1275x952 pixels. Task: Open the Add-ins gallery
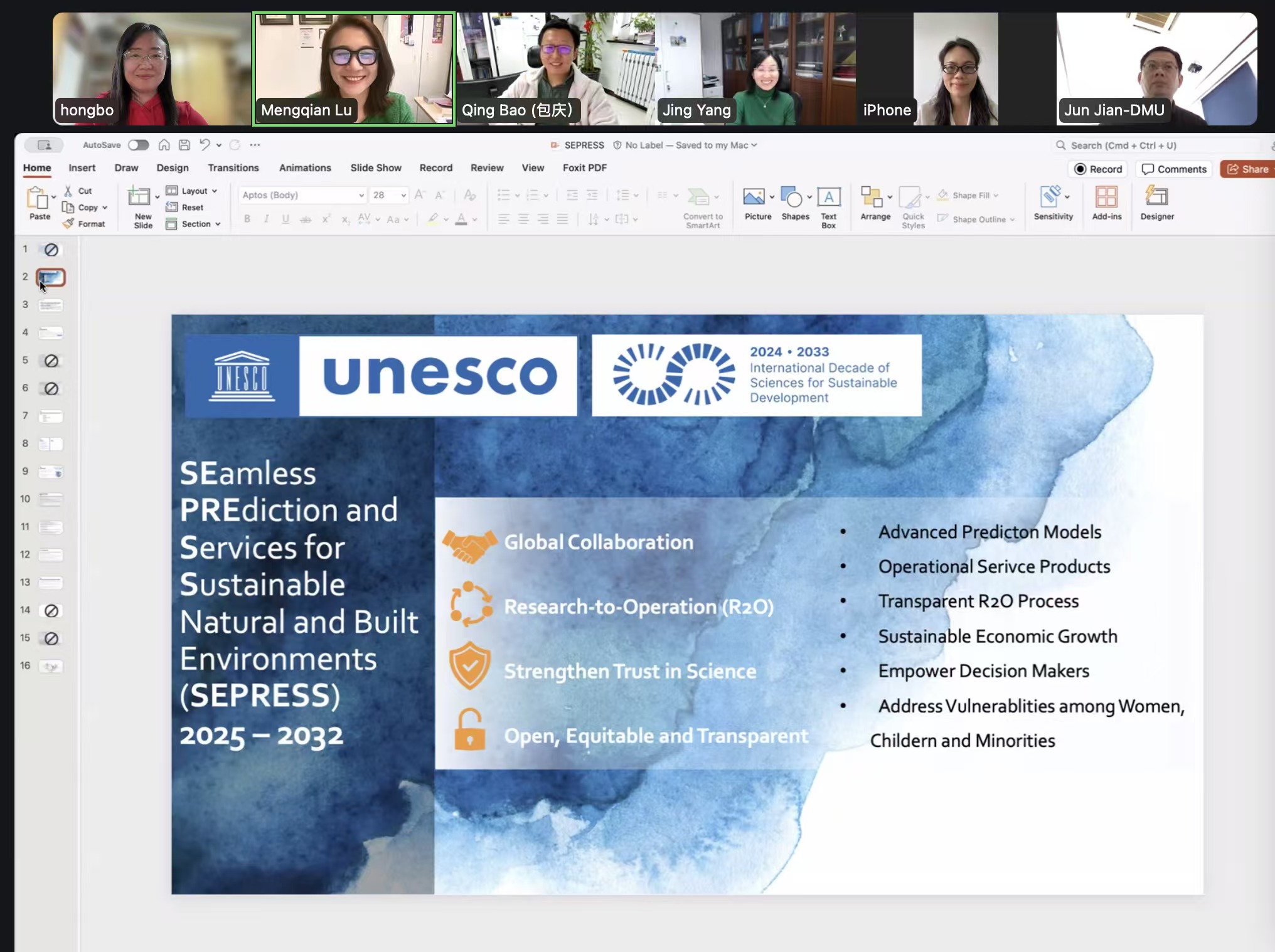click(x=1107, y=204)
